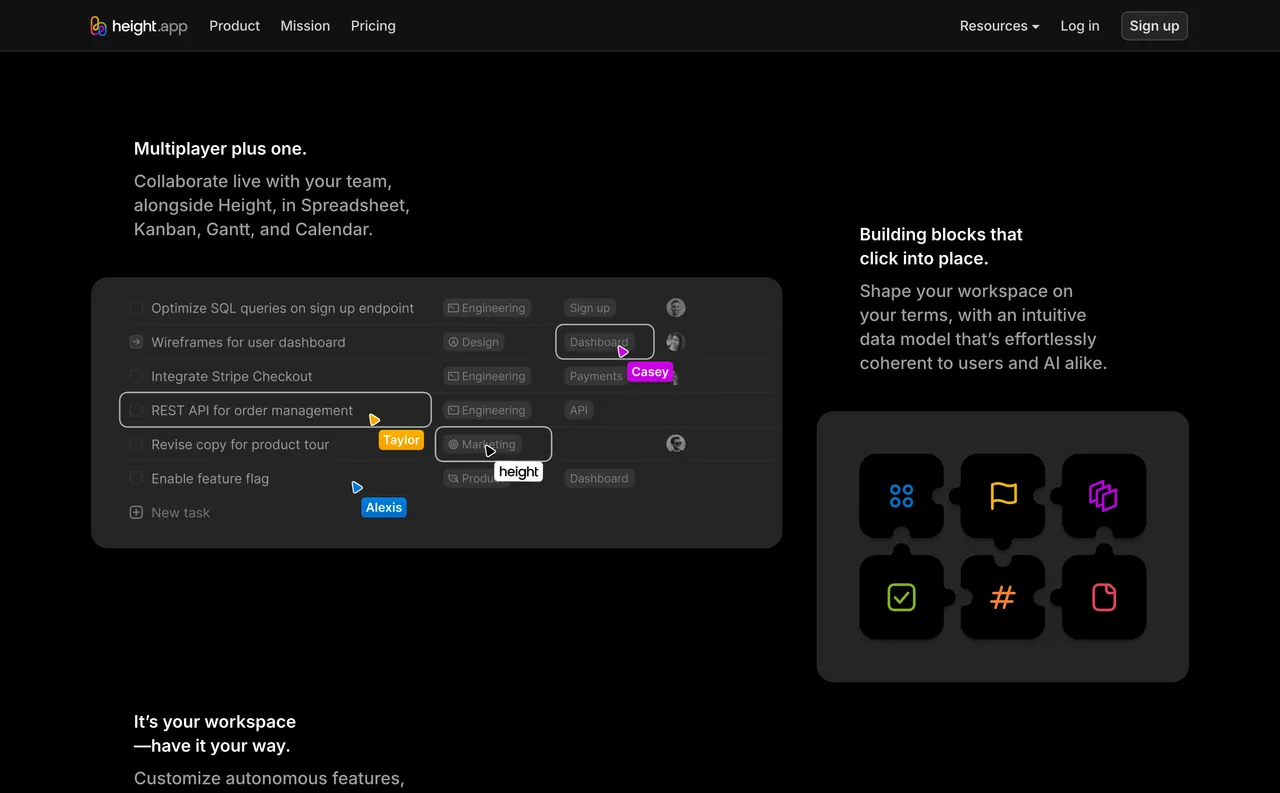The image size is (1280, 793).
Task: Check off the REST API task
Action: pos(135,410)
